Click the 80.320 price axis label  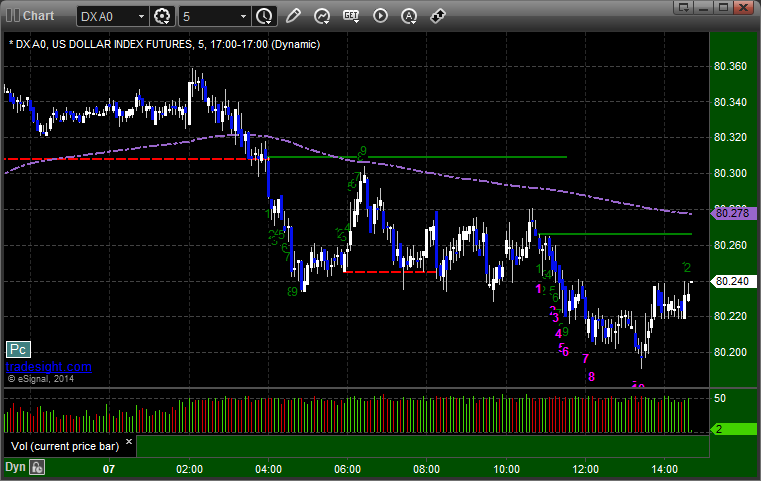pos(730,138)
